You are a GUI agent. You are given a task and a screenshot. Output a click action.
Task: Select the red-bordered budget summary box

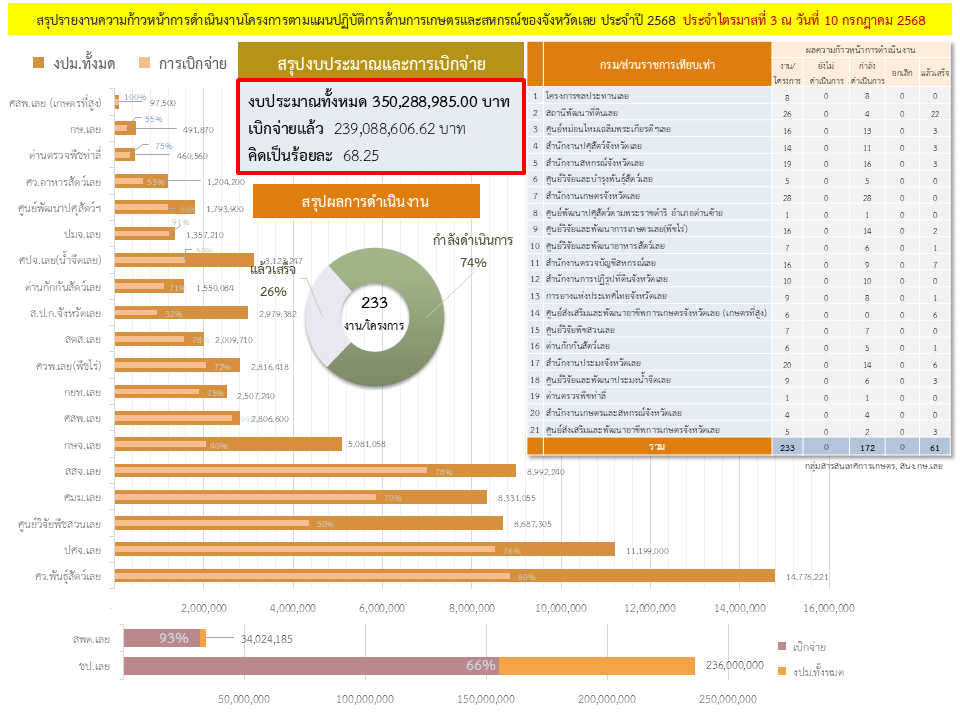[381, 128]
